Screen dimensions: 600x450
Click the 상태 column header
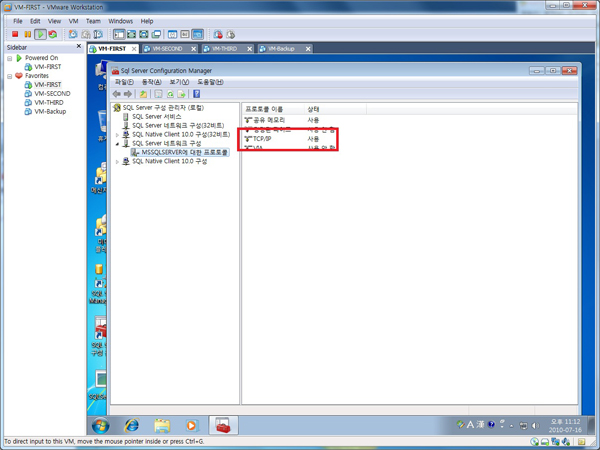point(335,109)
